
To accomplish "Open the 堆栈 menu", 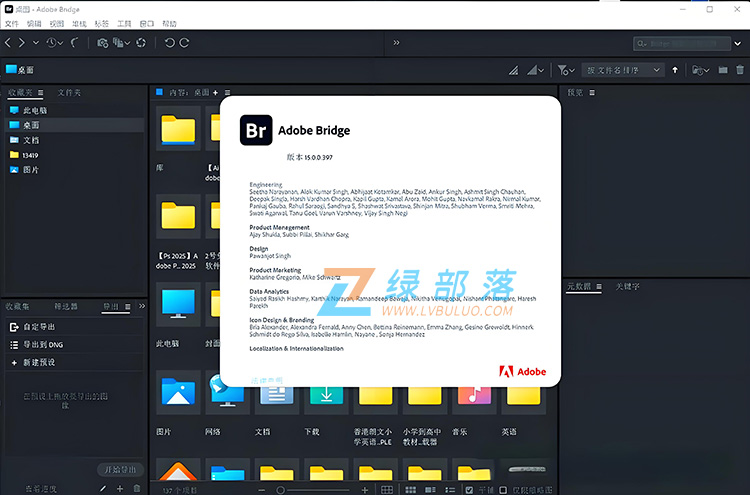I will [x=79, y=23].
